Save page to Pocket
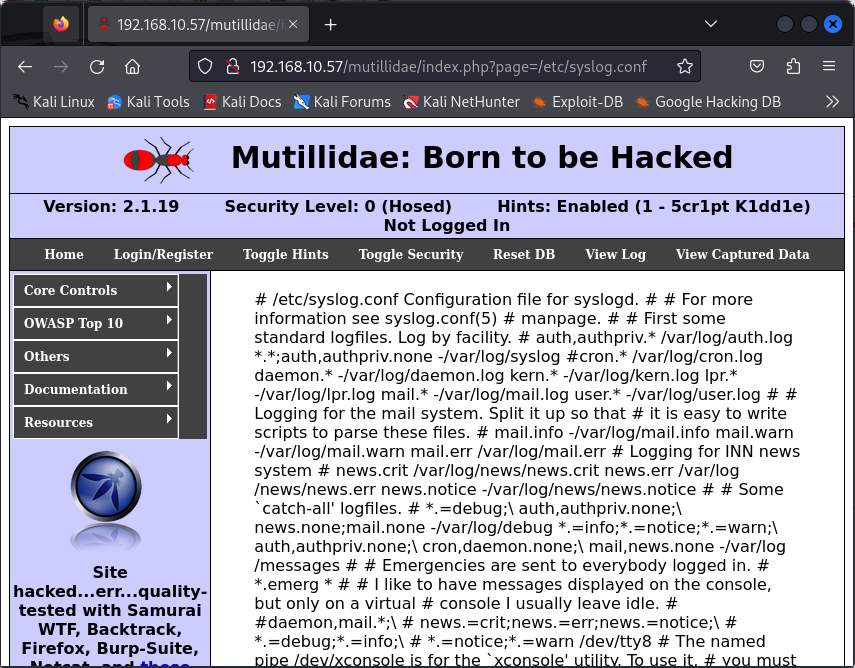 click(757, 67)
